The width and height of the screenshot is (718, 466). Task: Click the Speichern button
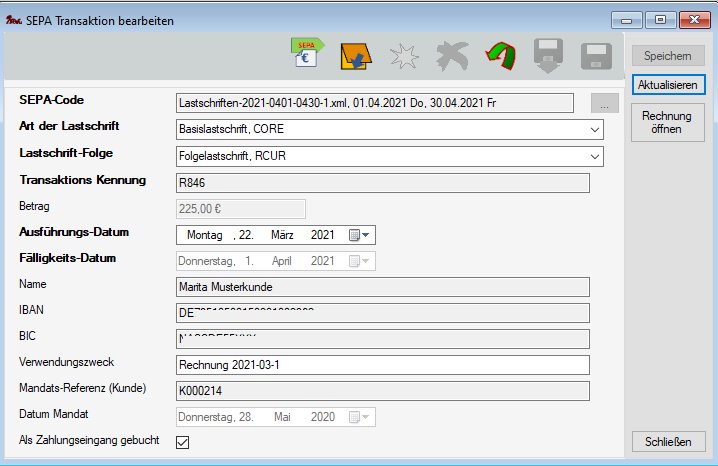coord(669,56)
